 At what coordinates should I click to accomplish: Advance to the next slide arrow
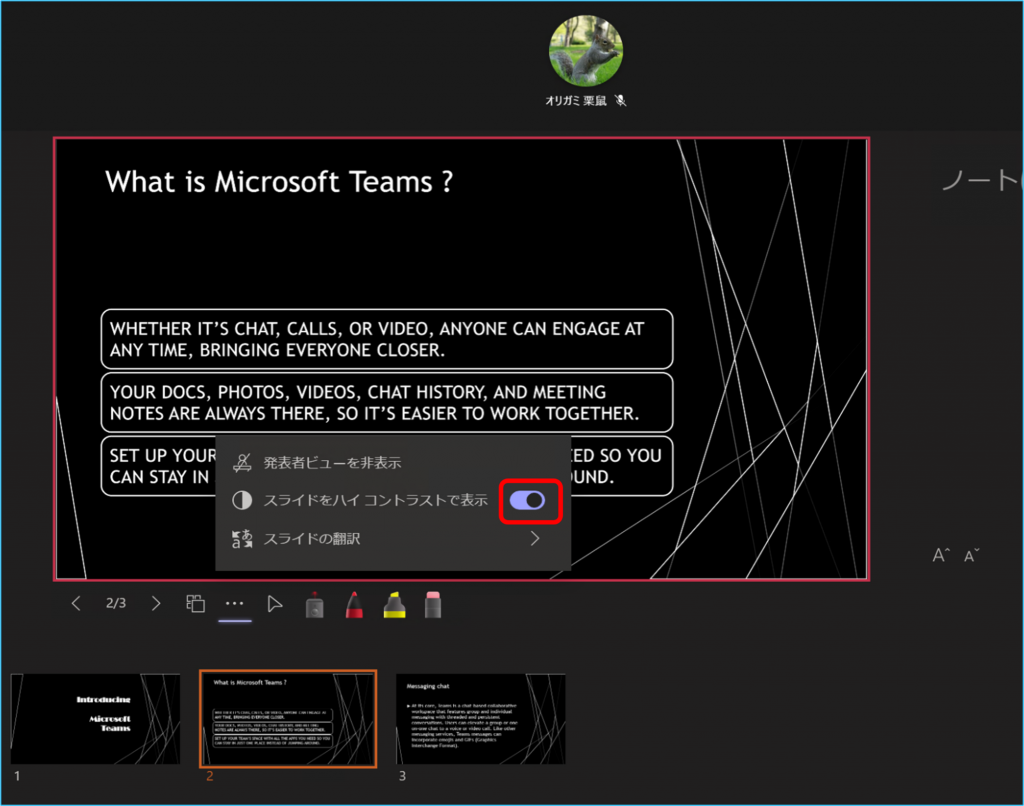[x=155, y=604]
